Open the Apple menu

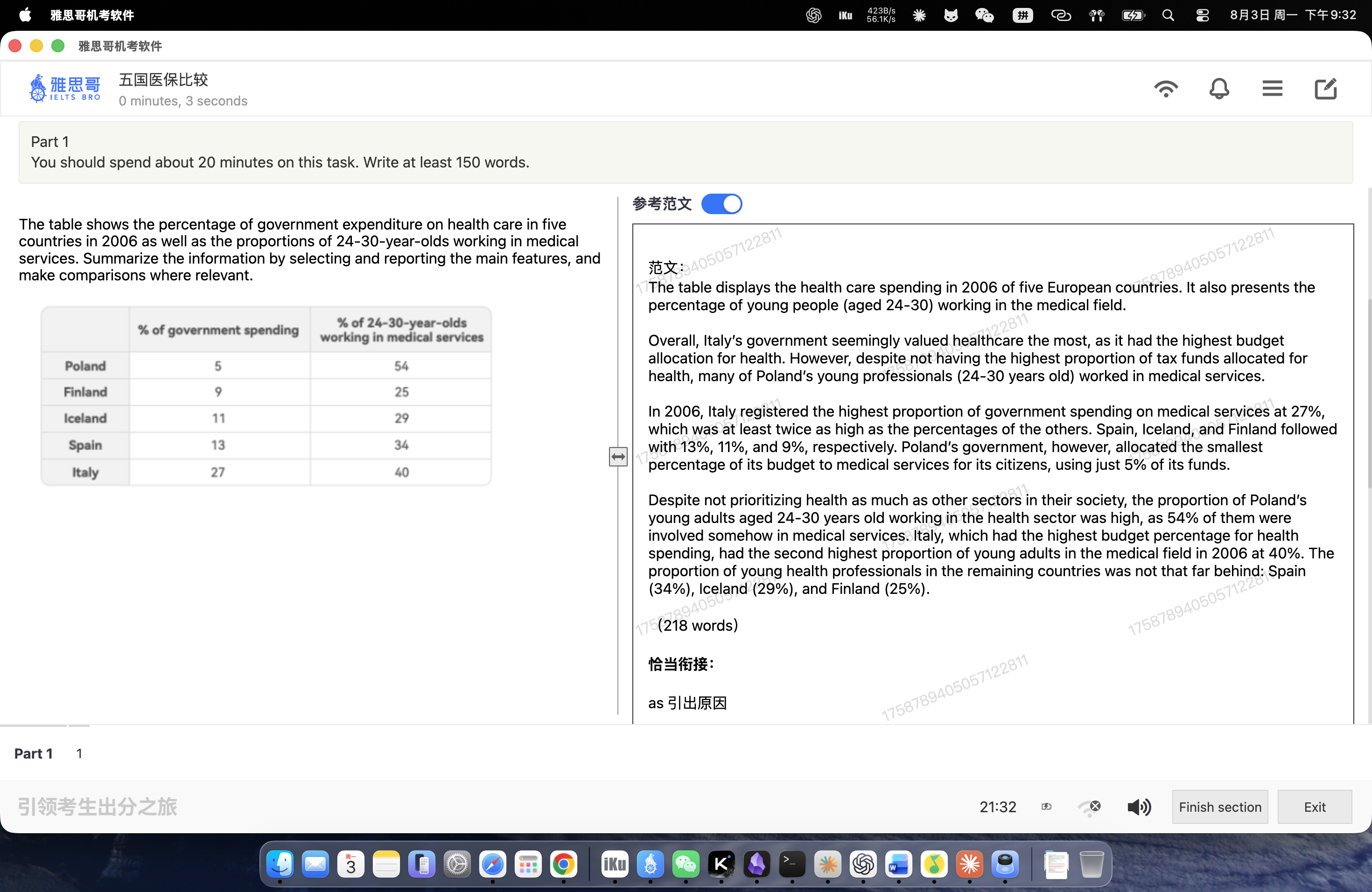25,15
